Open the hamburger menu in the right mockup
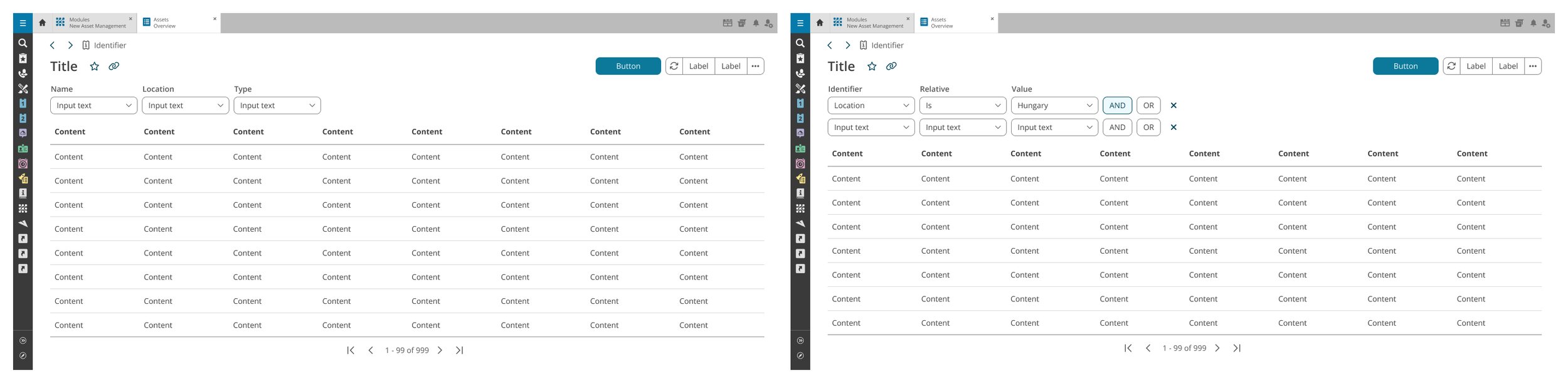Image resolution: width=1568 pixels, height=383 pixels. 800,23
